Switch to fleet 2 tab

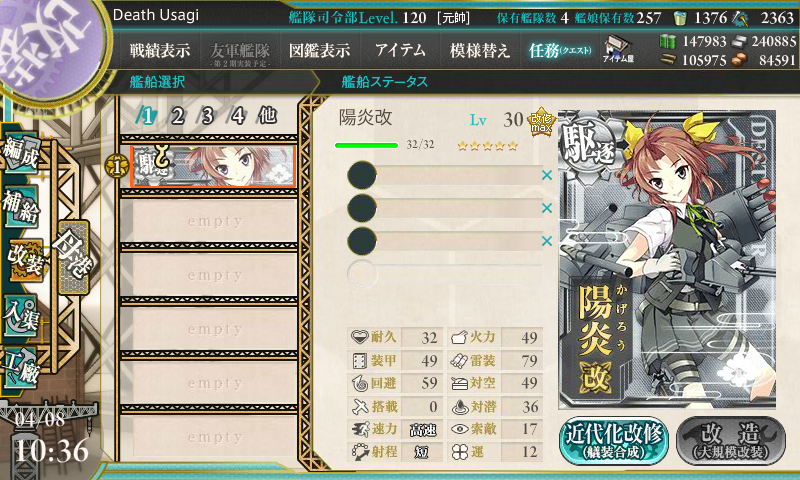[x=177, y=116]
